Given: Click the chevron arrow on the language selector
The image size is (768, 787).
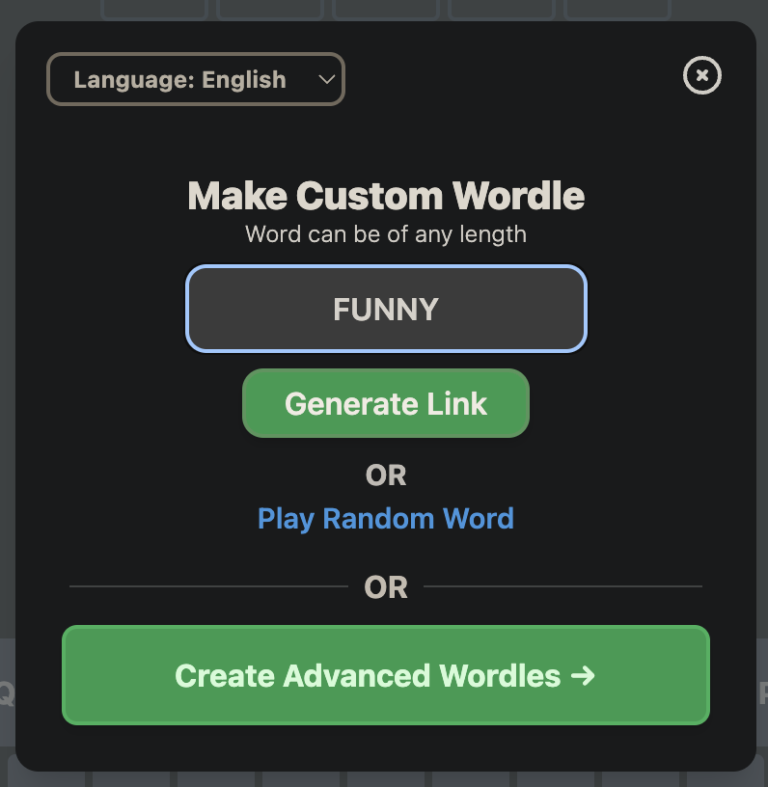Looking at the screenshot, I should point(326,80).
